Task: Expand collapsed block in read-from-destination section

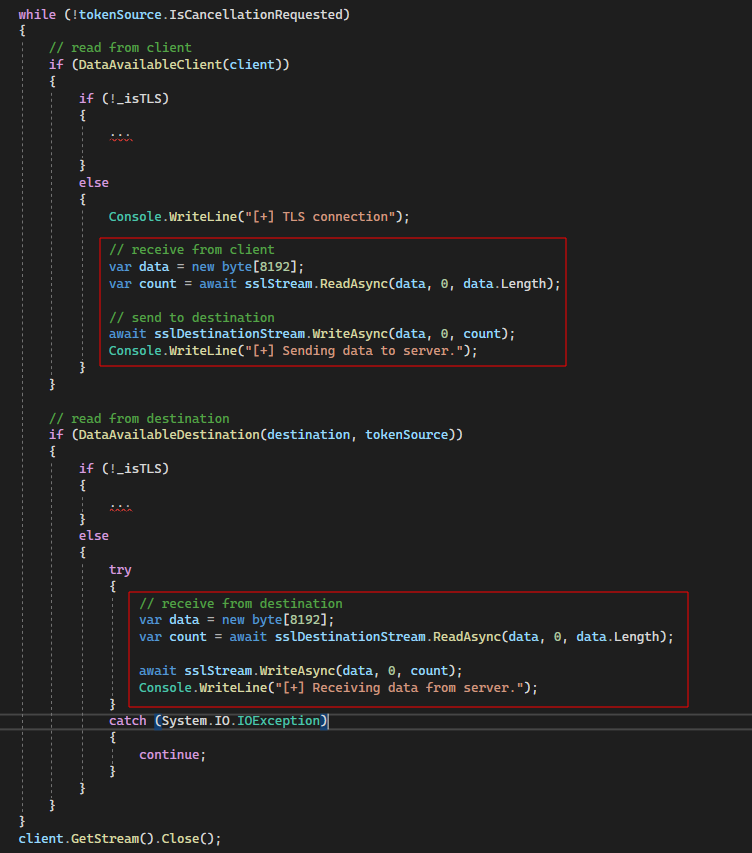Action: tap(120, 503)
